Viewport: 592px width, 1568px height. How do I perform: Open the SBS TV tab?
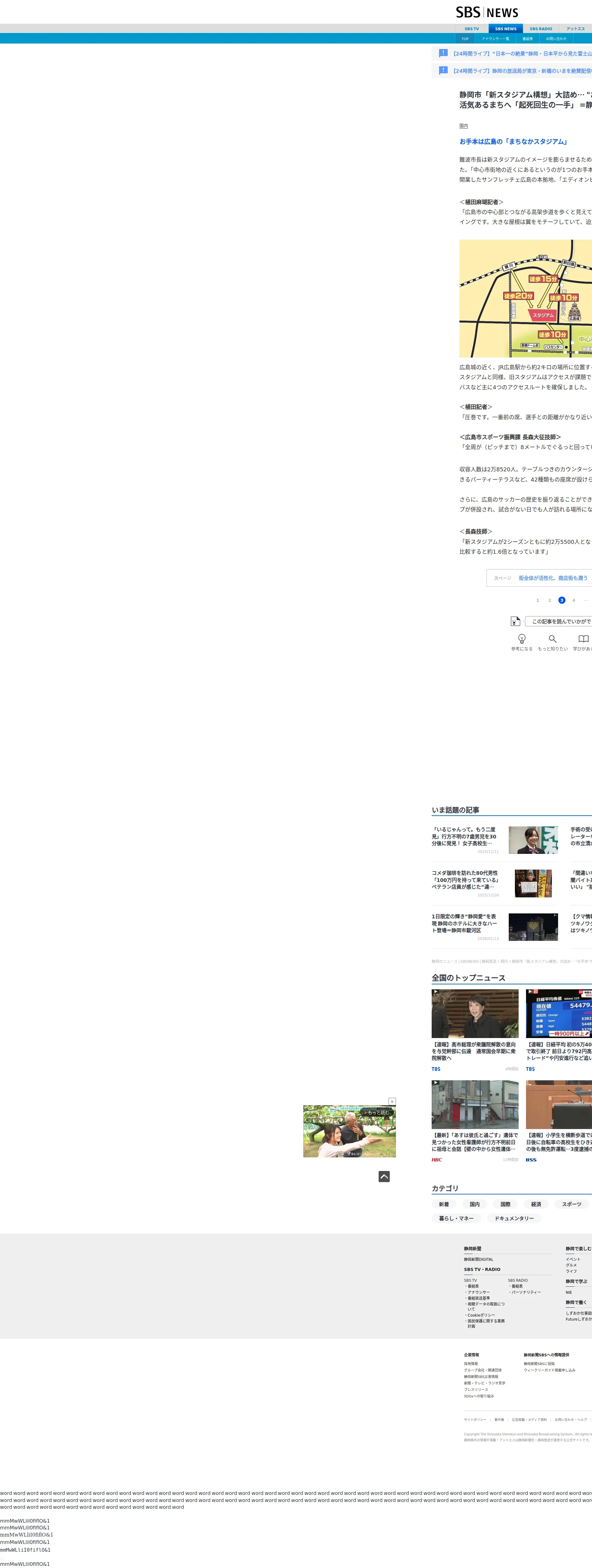click(x=471, y=29)
